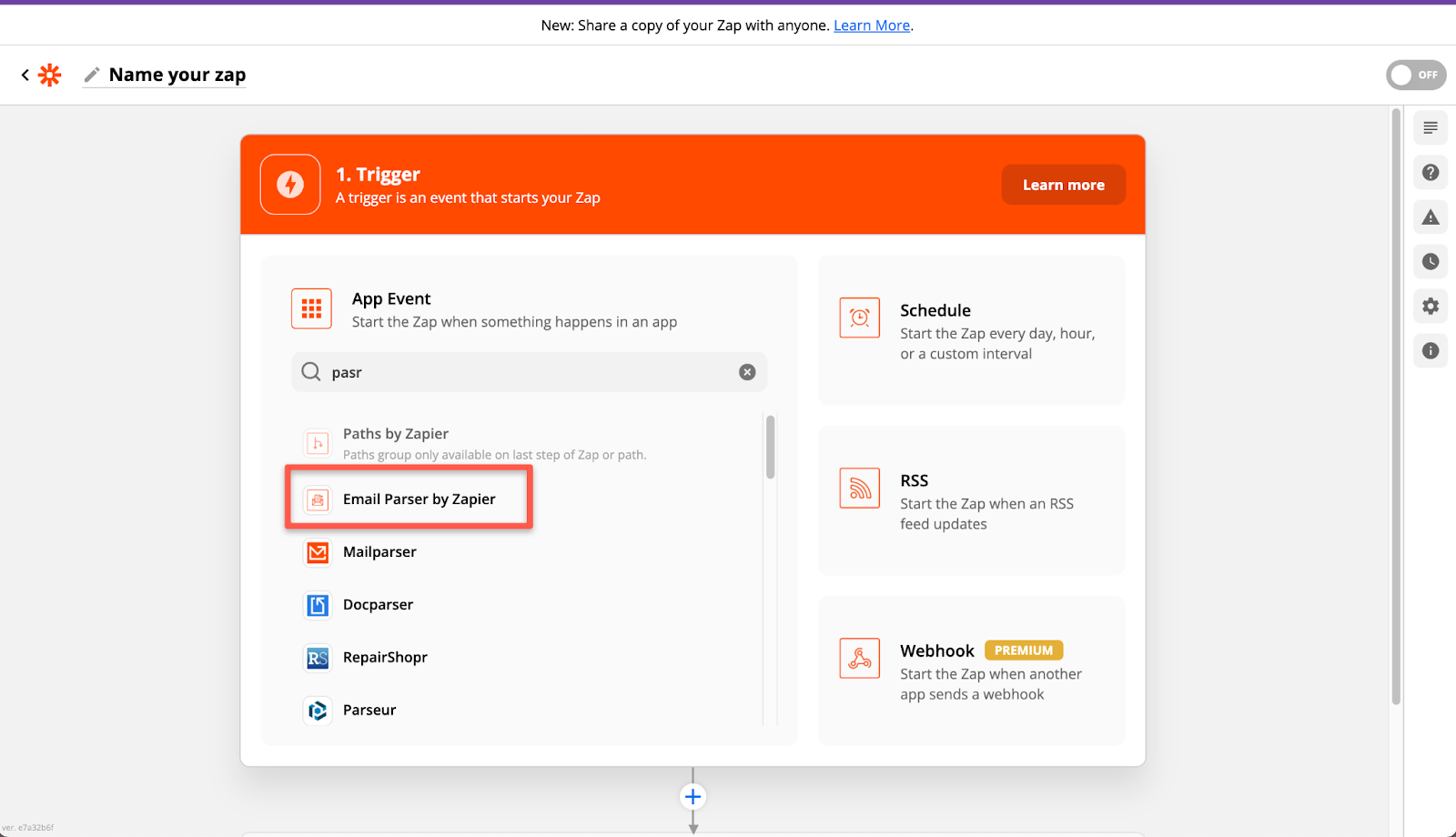Click the Schedule alarm clock icon
Image resolution: width=1456 pixels, height=837 pixels.
(860, 318)
